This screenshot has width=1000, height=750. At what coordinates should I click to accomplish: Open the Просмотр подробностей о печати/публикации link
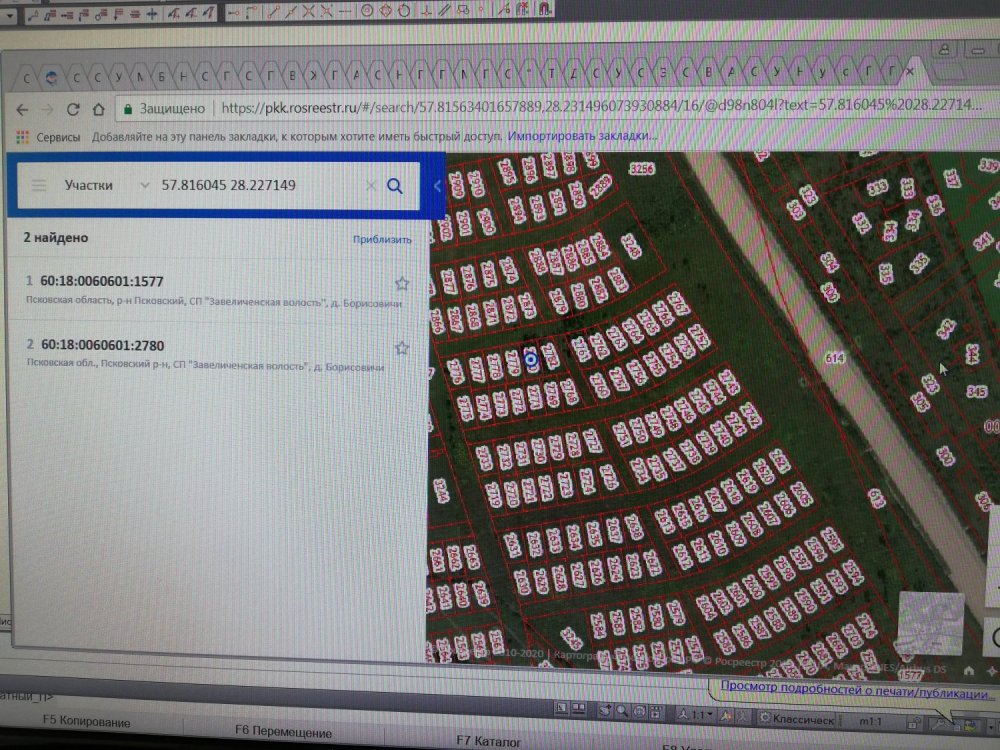(851, 688)
